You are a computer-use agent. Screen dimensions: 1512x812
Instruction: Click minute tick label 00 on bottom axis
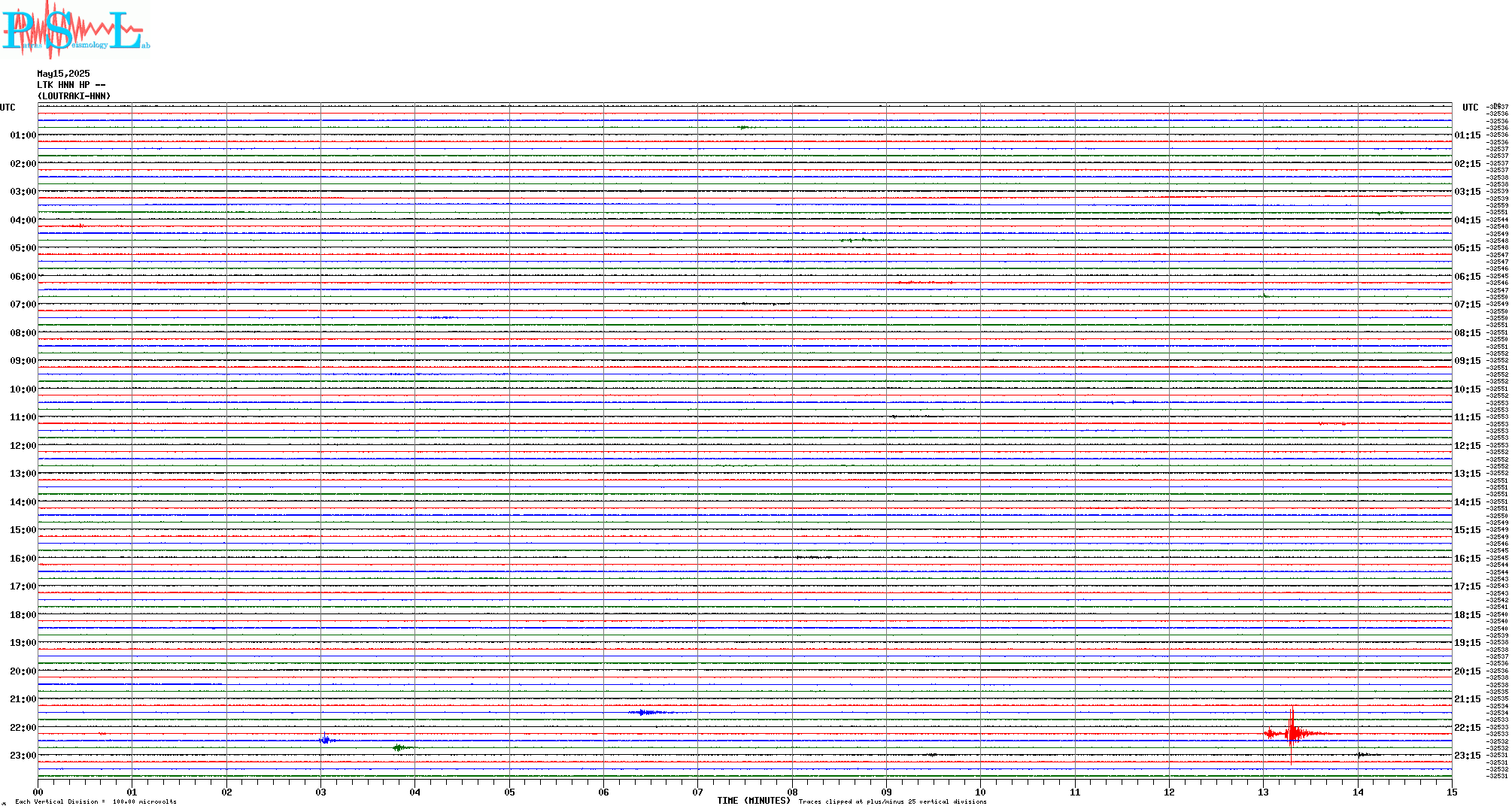pos(38,792)
